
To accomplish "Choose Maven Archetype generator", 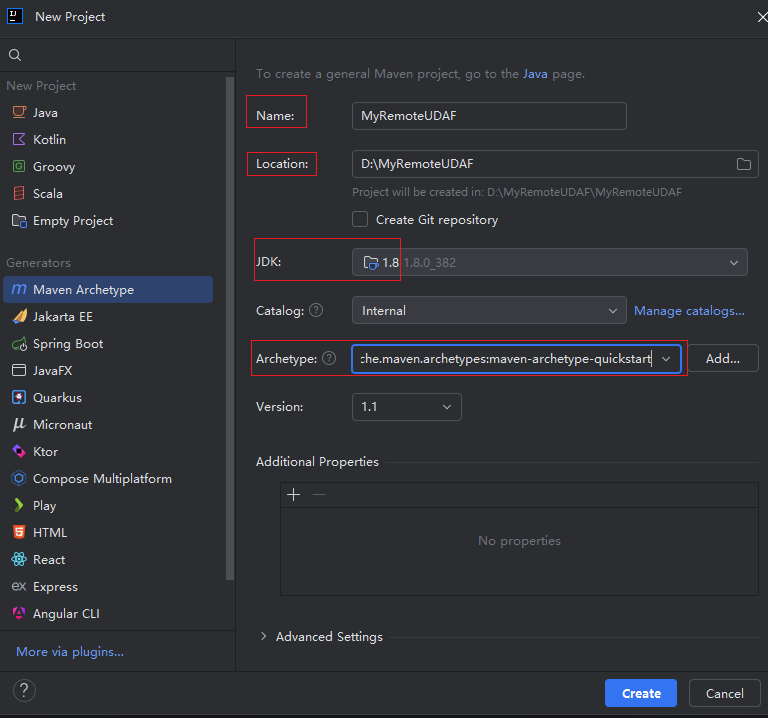I will coord(108,289).
